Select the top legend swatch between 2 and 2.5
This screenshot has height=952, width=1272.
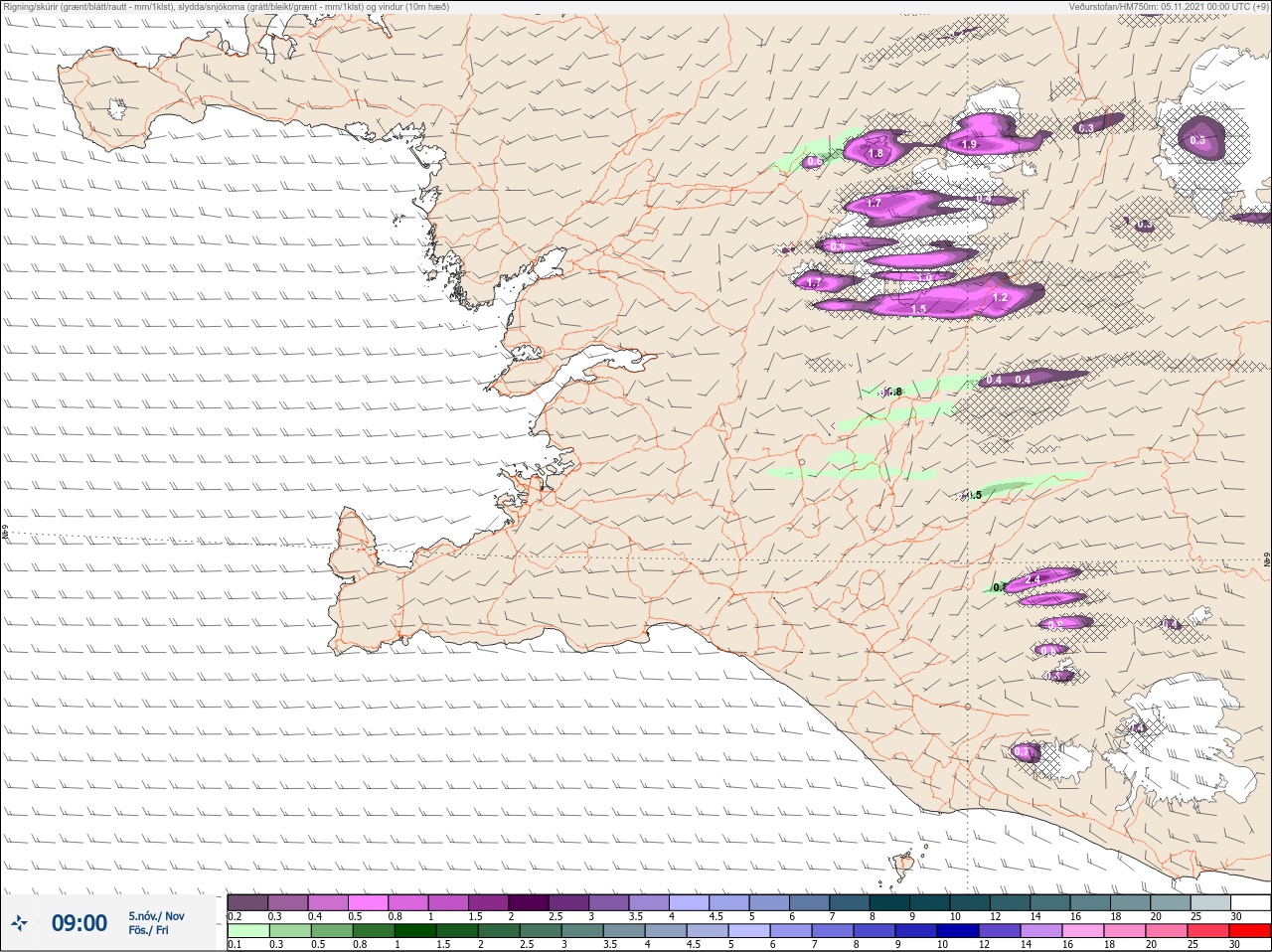530,902
